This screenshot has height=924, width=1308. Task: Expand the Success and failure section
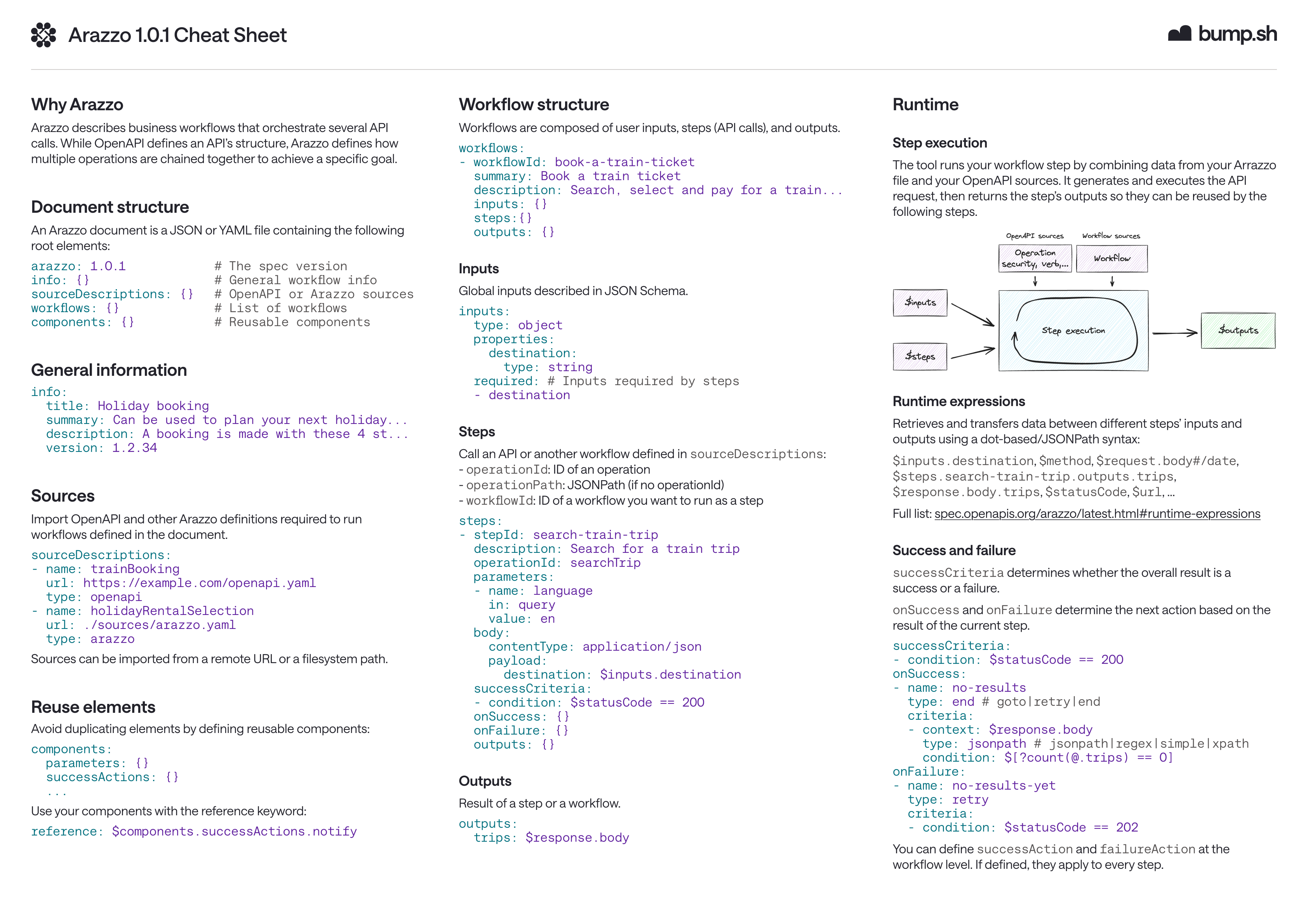click(x=954, y=550)
